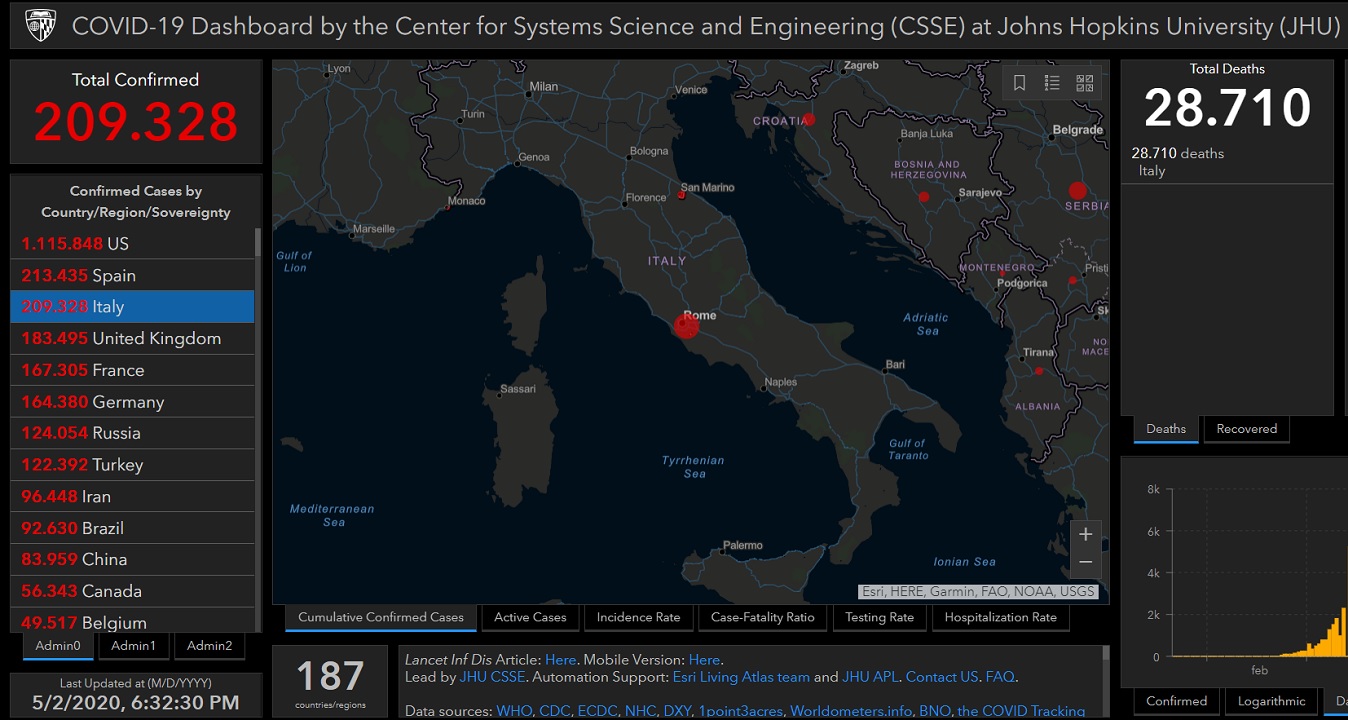Open the Case-Fatality Ratio tab
The height and width of the screenshot is (720, 1348).
click(x=762, y=617)
